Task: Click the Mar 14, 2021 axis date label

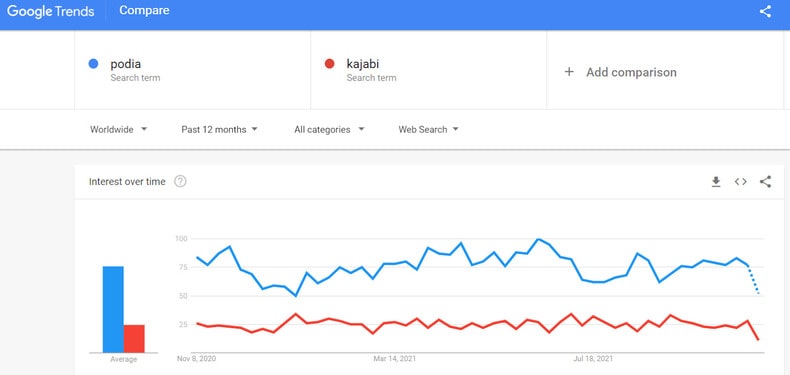Action: click(x=394, y=359)
